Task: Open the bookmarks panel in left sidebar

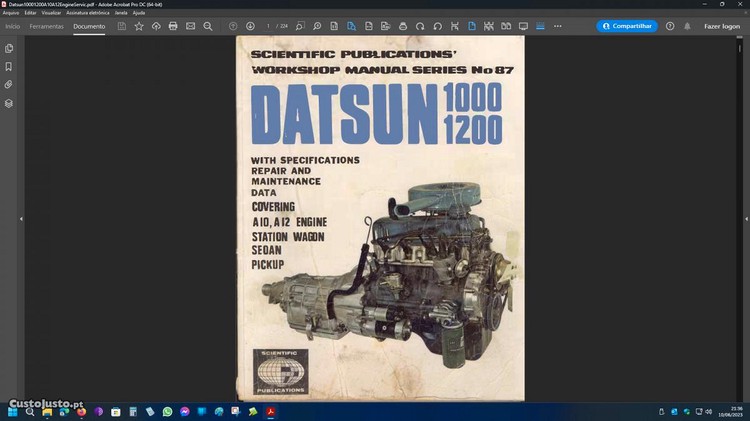Action: point(9,66)
